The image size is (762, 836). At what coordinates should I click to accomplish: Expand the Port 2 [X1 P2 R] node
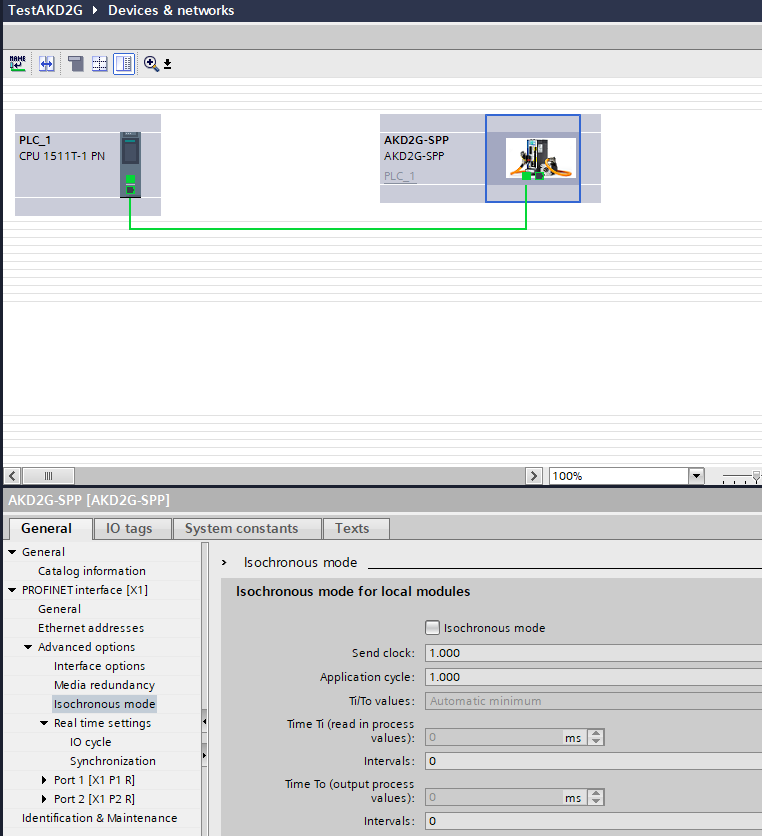44,799
